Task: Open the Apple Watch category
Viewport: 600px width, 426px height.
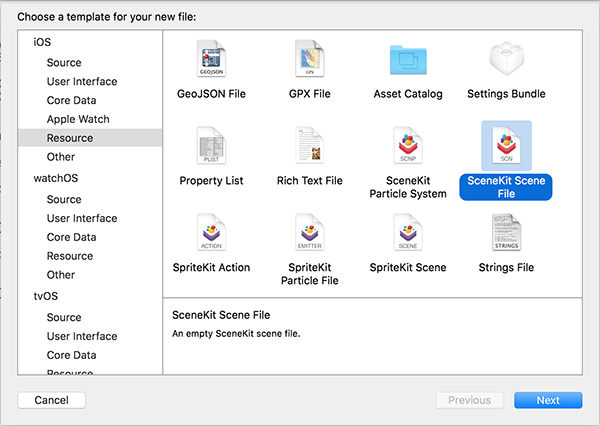Action: click(78, 119)
